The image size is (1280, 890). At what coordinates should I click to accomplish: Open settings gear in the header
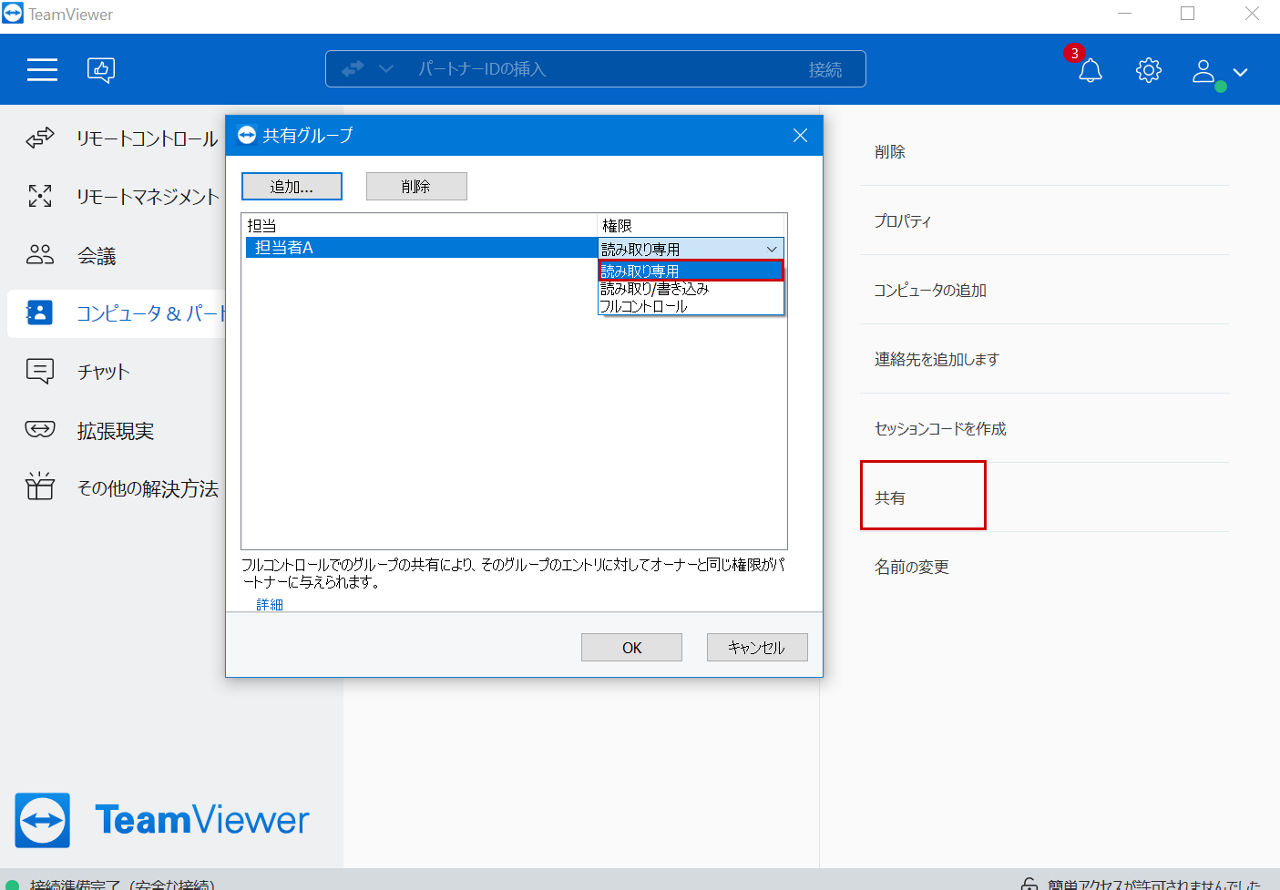[1148, 70]
